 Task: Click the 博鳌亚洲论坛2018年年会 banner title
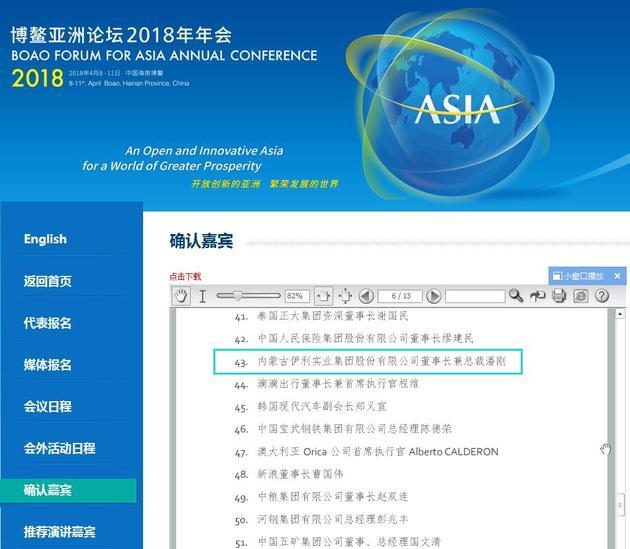121,35
